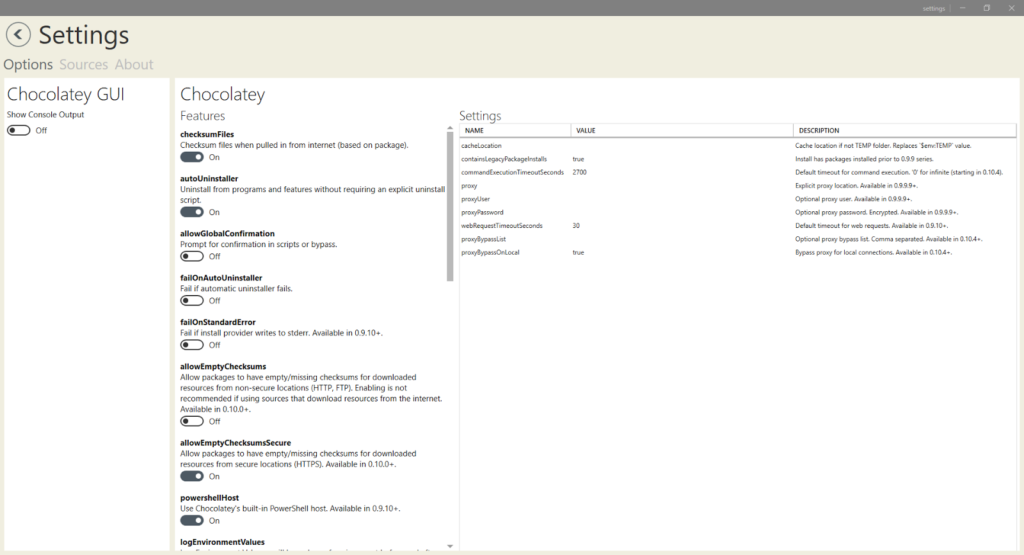The width and height of the screenshot is (1024, 555).
Task: Click the value 30 for webRequestTimeoutSeconds
Action: [x=576, y=226]
